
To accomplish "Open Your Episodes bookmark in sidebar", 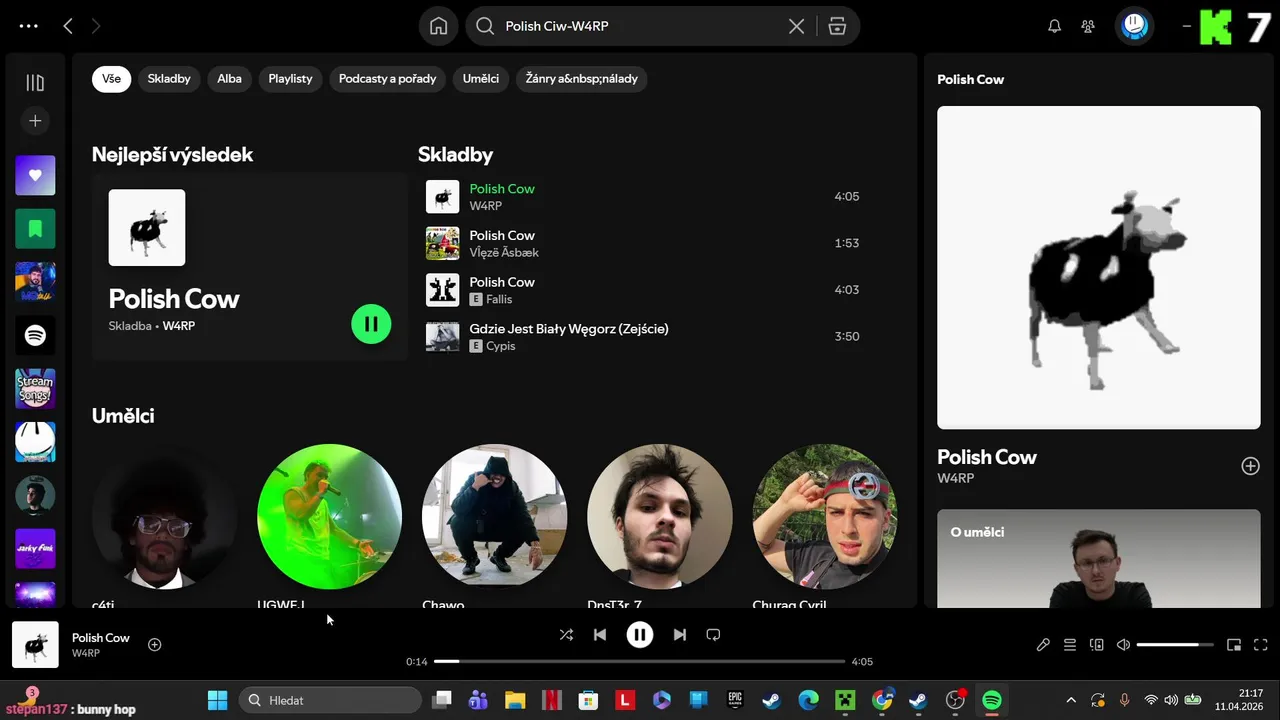I will [x=35, y=229].
